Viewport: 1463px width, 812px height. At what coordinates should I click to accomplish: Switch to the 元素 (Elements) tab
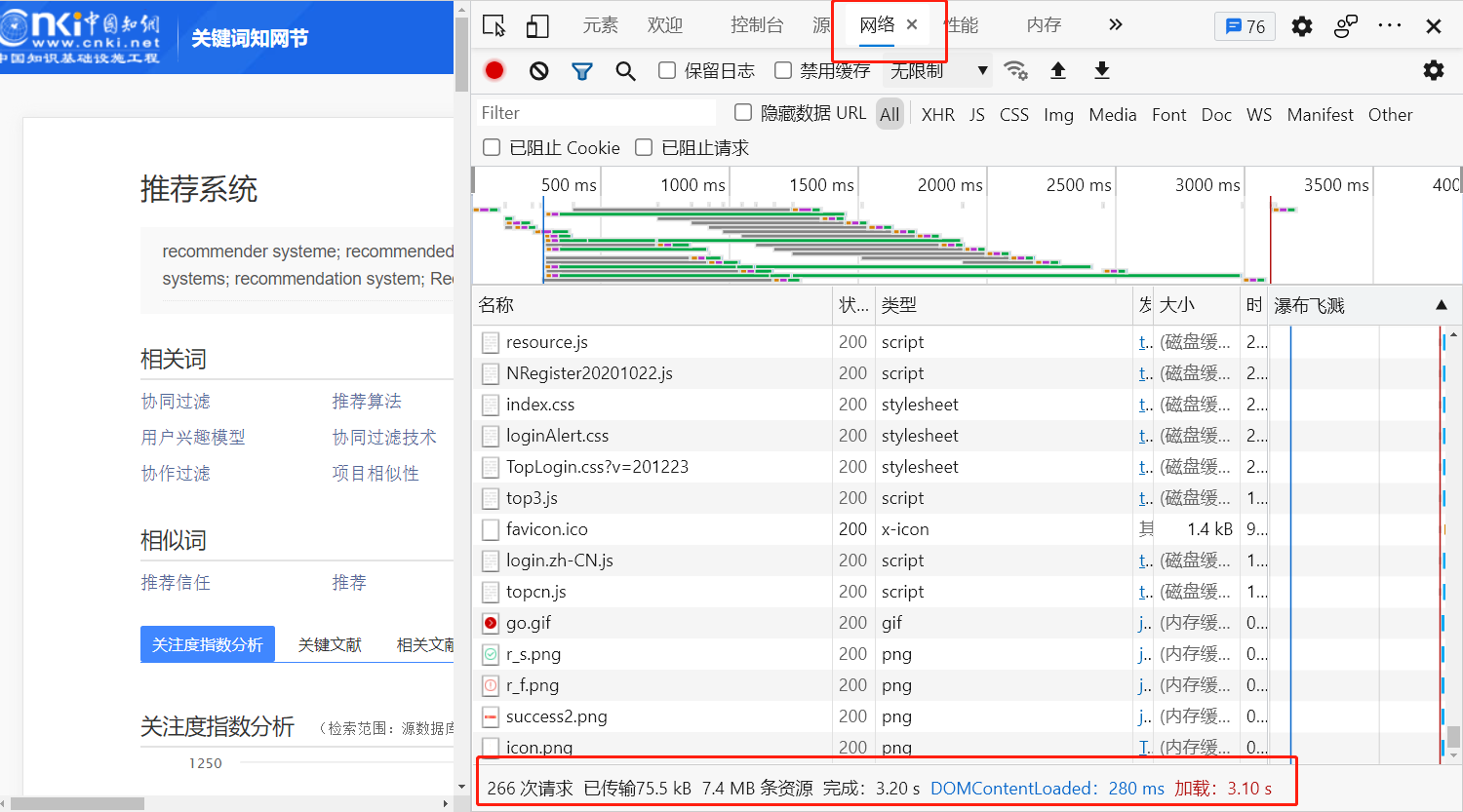(x=600, y=25)
